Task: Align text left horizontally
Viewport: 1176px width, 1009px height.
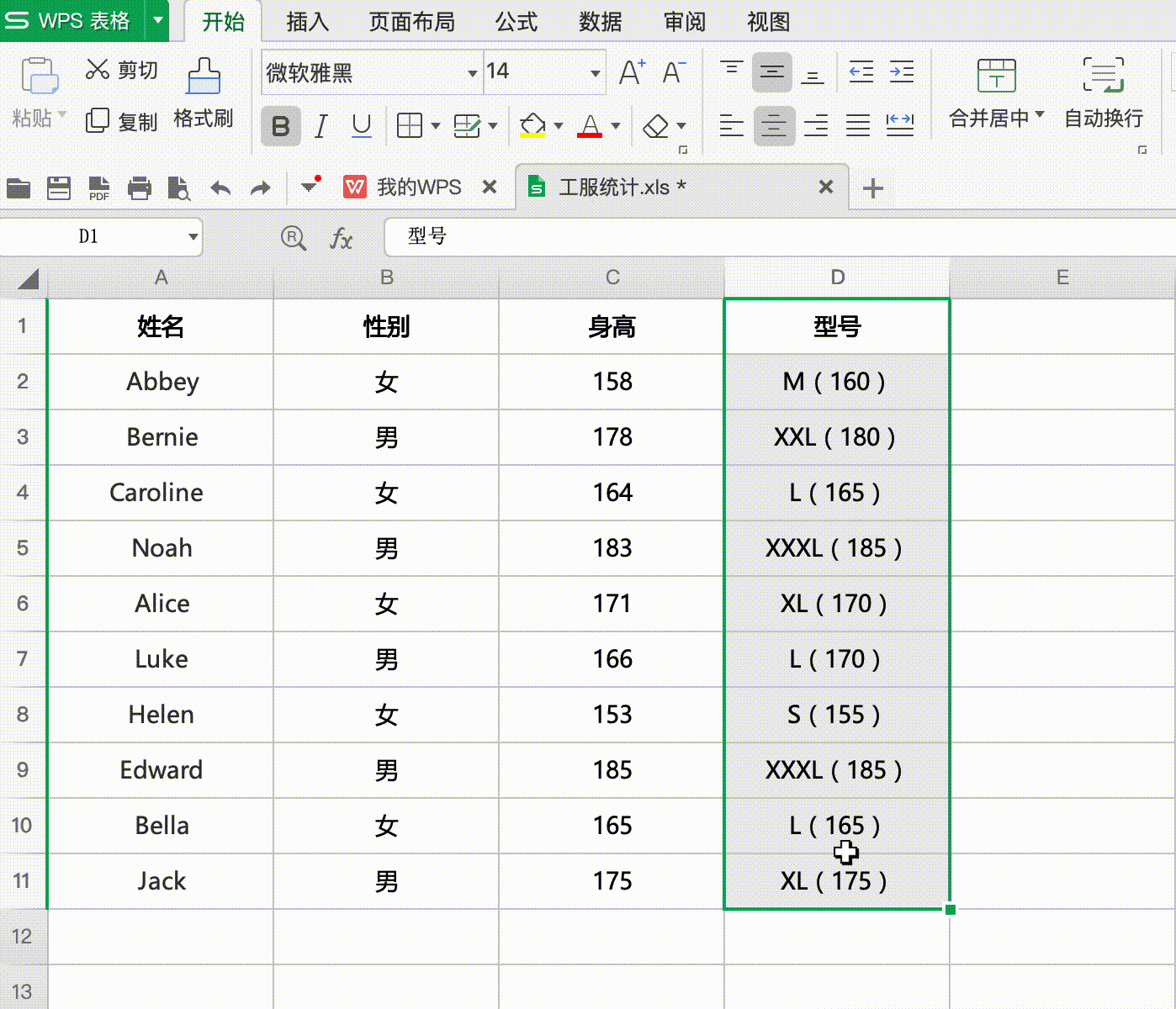Action: click(x=732, y=126)
